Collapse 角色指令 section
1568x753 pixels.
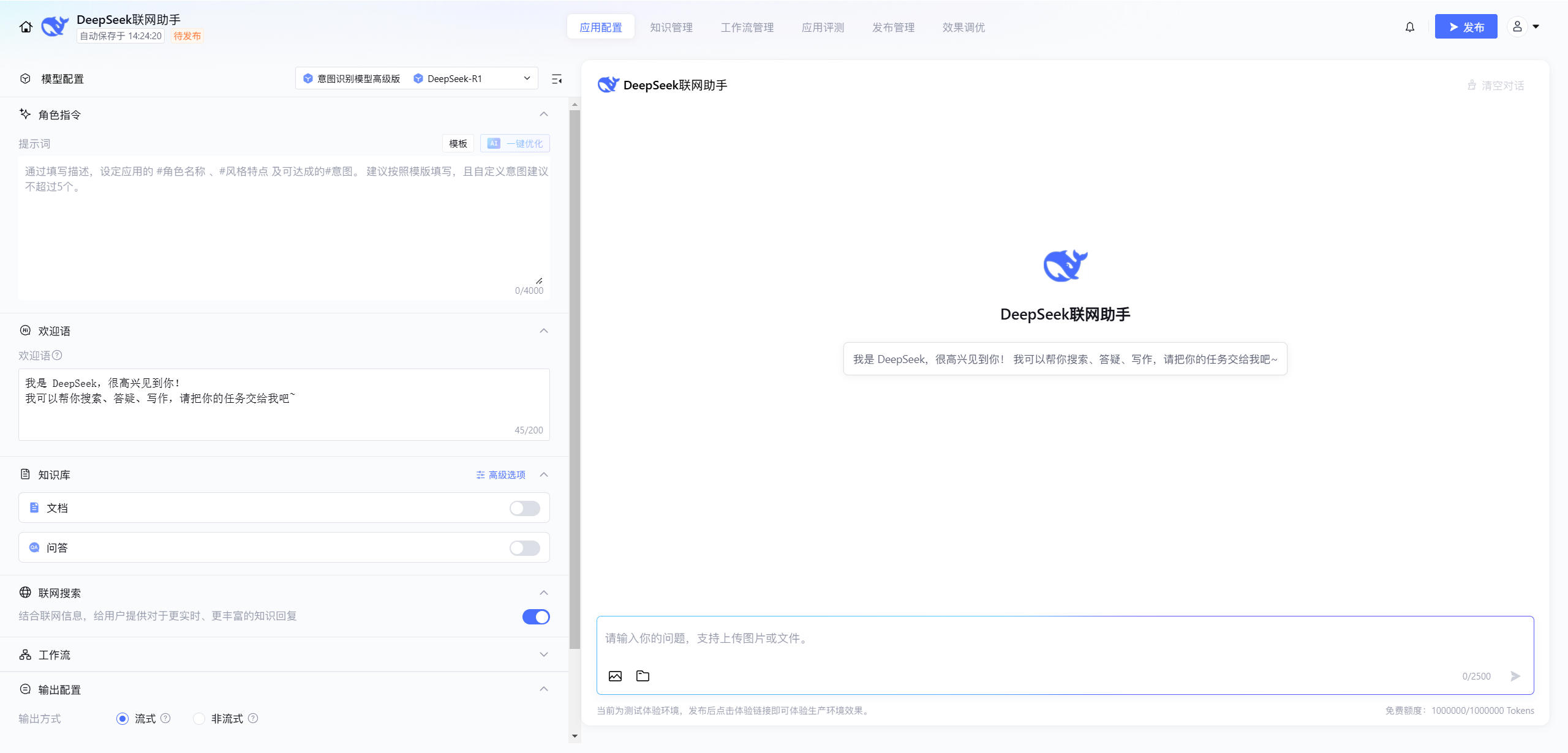click(544, 114)
